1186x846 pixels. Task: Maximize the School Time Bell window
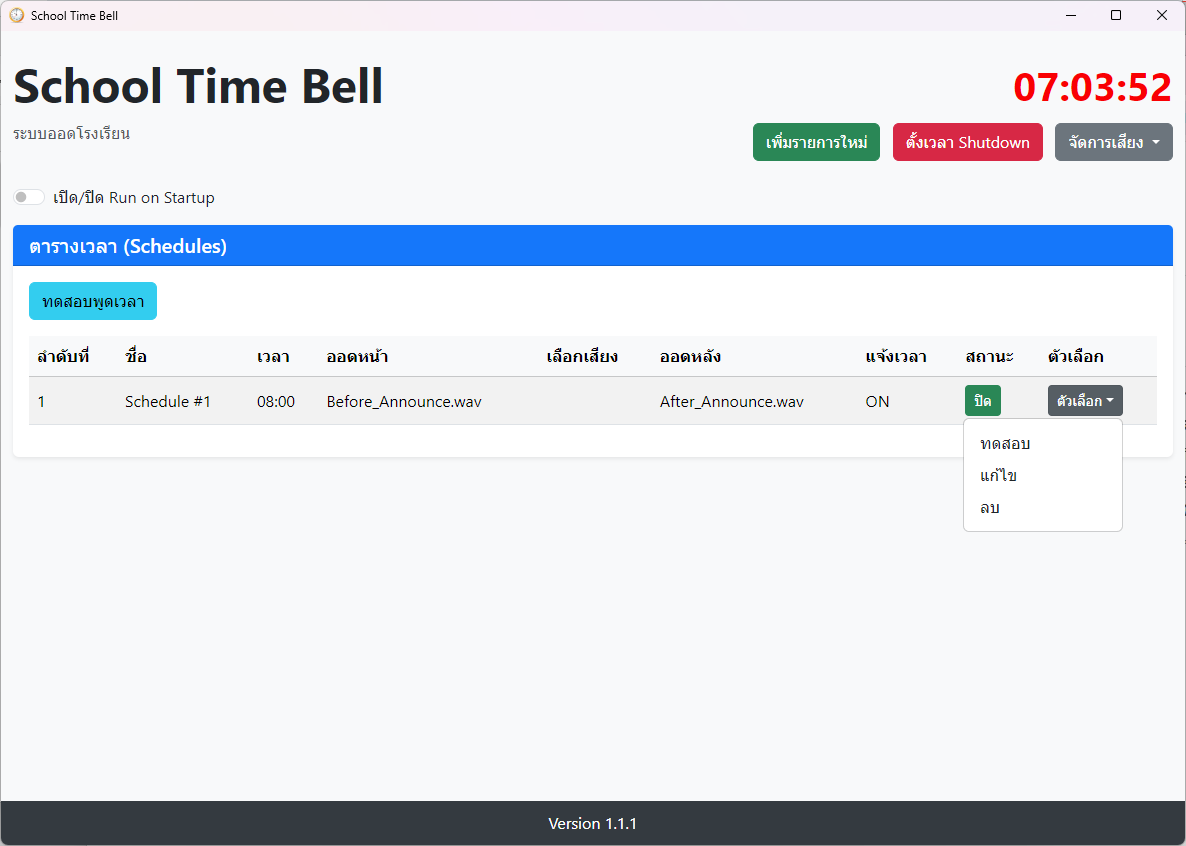pos(1116,16)
